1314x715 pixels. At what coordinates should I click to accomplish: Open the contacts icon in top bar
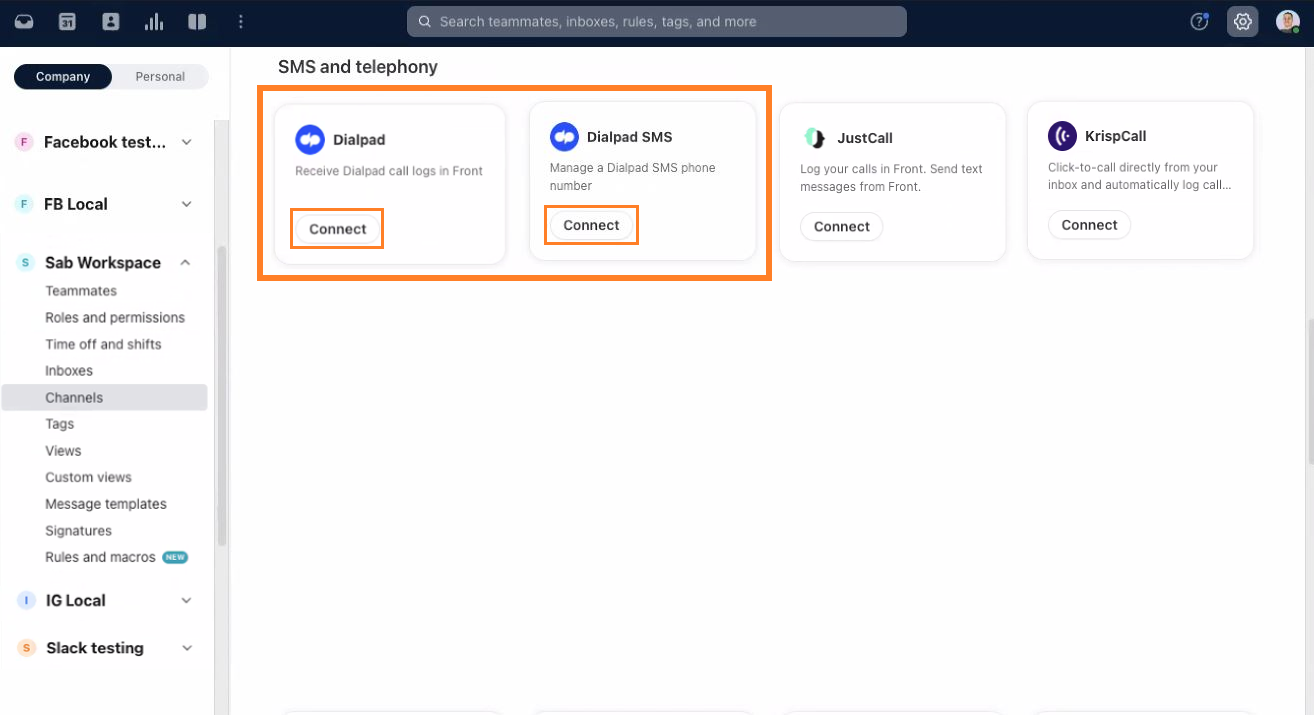click(x=111, y=21)
